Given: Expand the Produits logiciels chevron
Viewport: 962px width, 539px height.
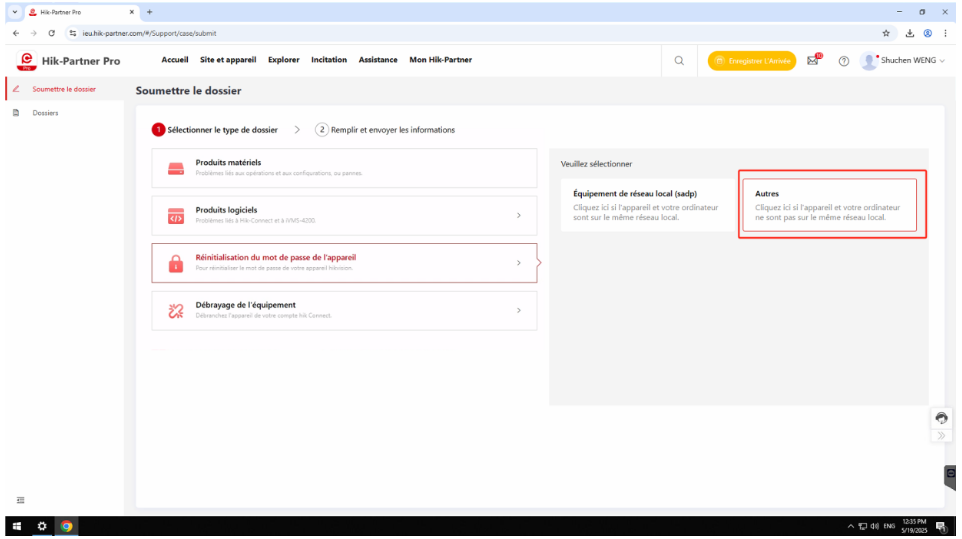Looking at the screenshot, I should point(518,216).
